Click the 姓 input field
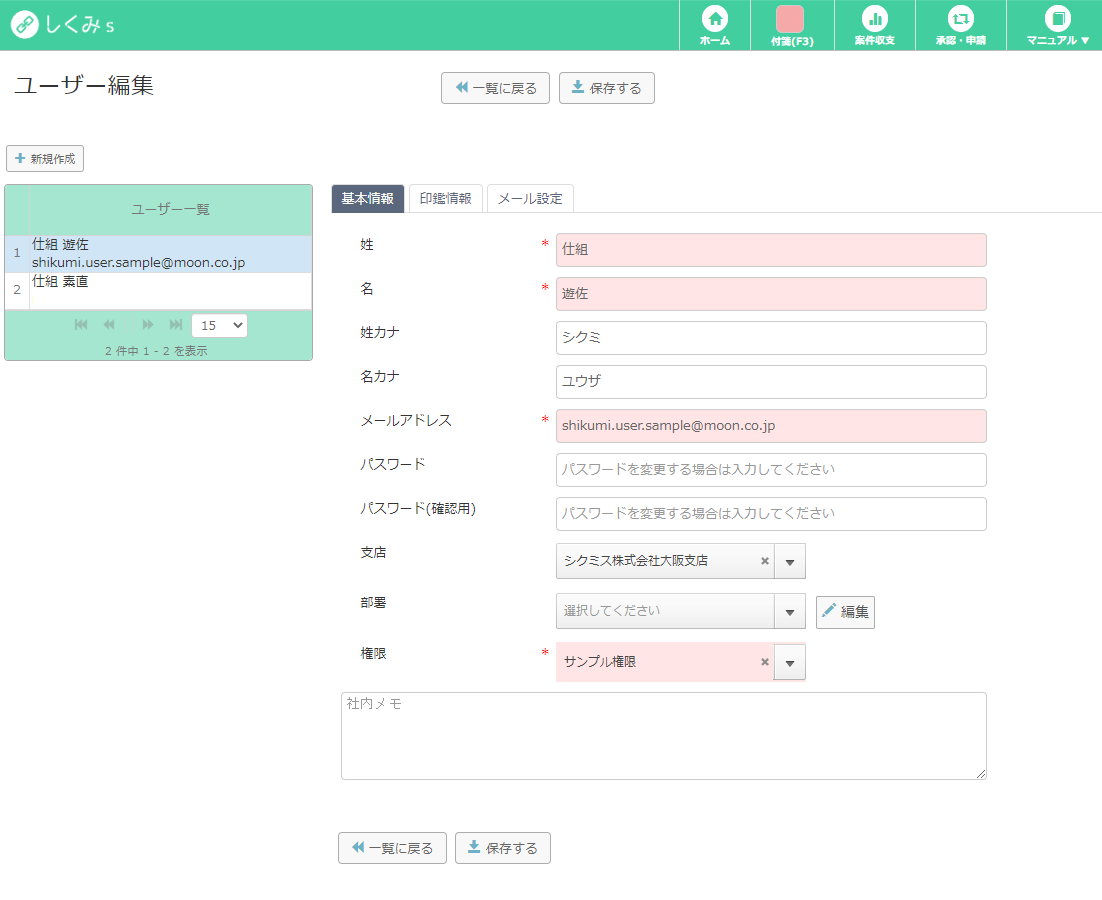Screen dimensions: 1102x900 [771, 250]
